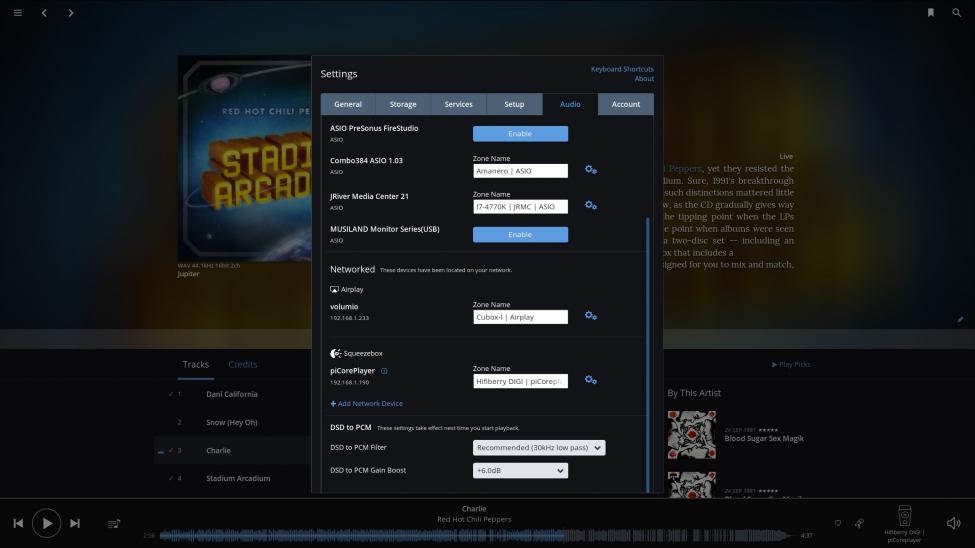Open the Storage settings tab

click(403, 104)
